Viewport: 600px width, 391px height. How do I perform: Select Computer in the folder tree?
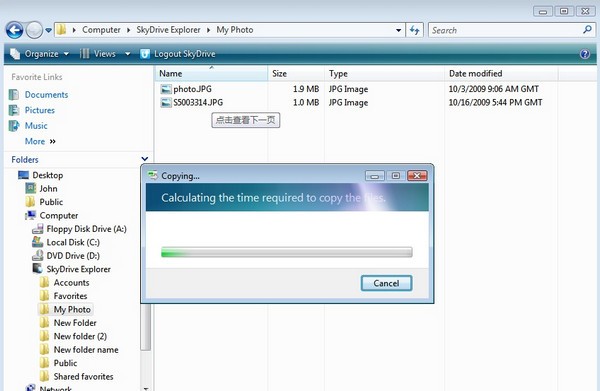coord(59,215)
